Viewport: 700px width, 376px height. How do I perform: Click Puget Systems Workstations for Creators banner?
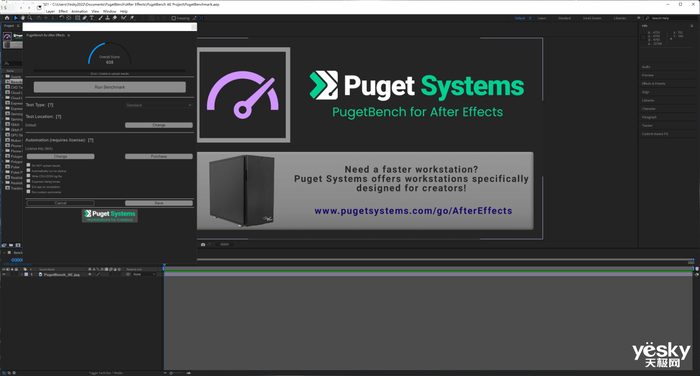(110, 216)
